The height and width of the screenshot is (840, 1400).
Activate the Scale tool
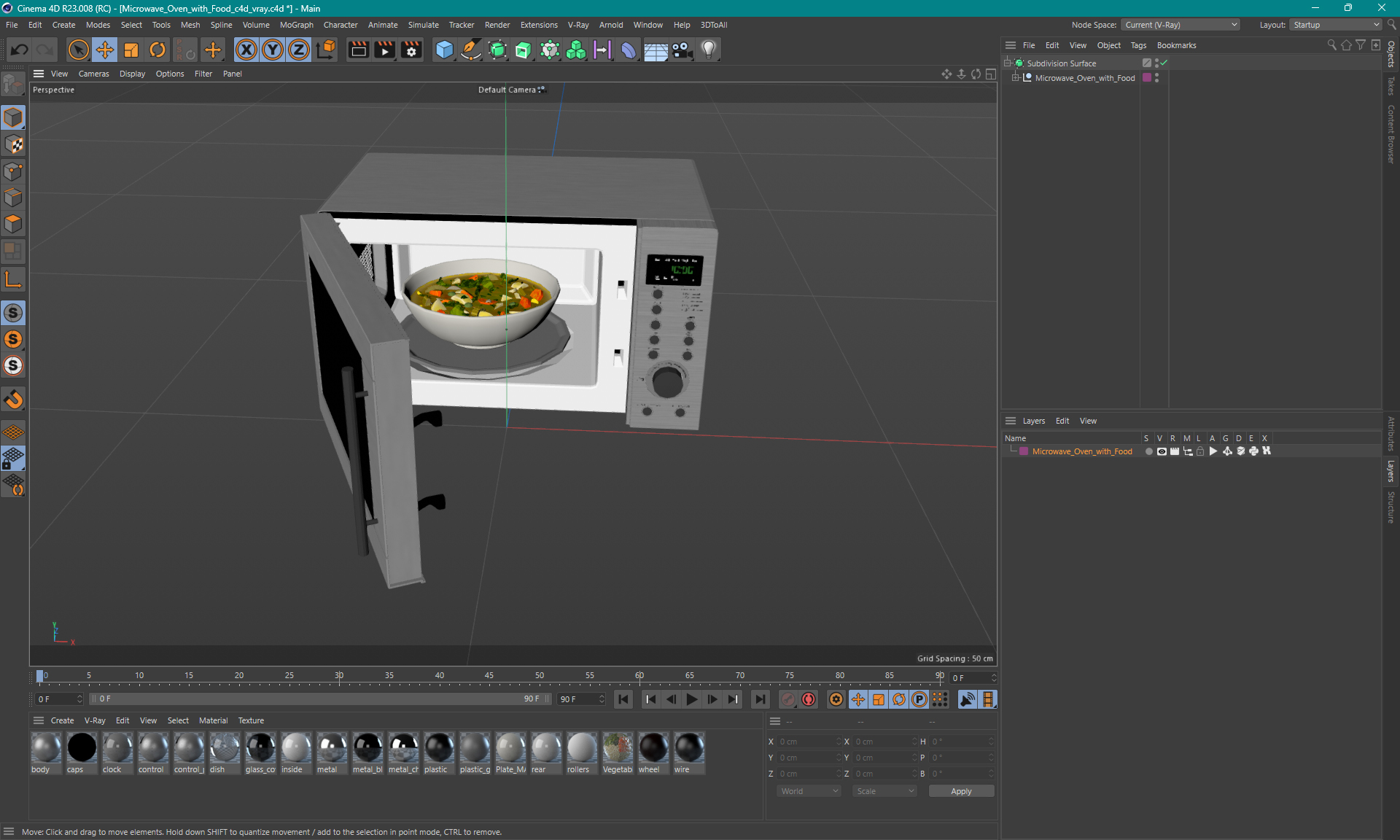(x=131, y=50)
